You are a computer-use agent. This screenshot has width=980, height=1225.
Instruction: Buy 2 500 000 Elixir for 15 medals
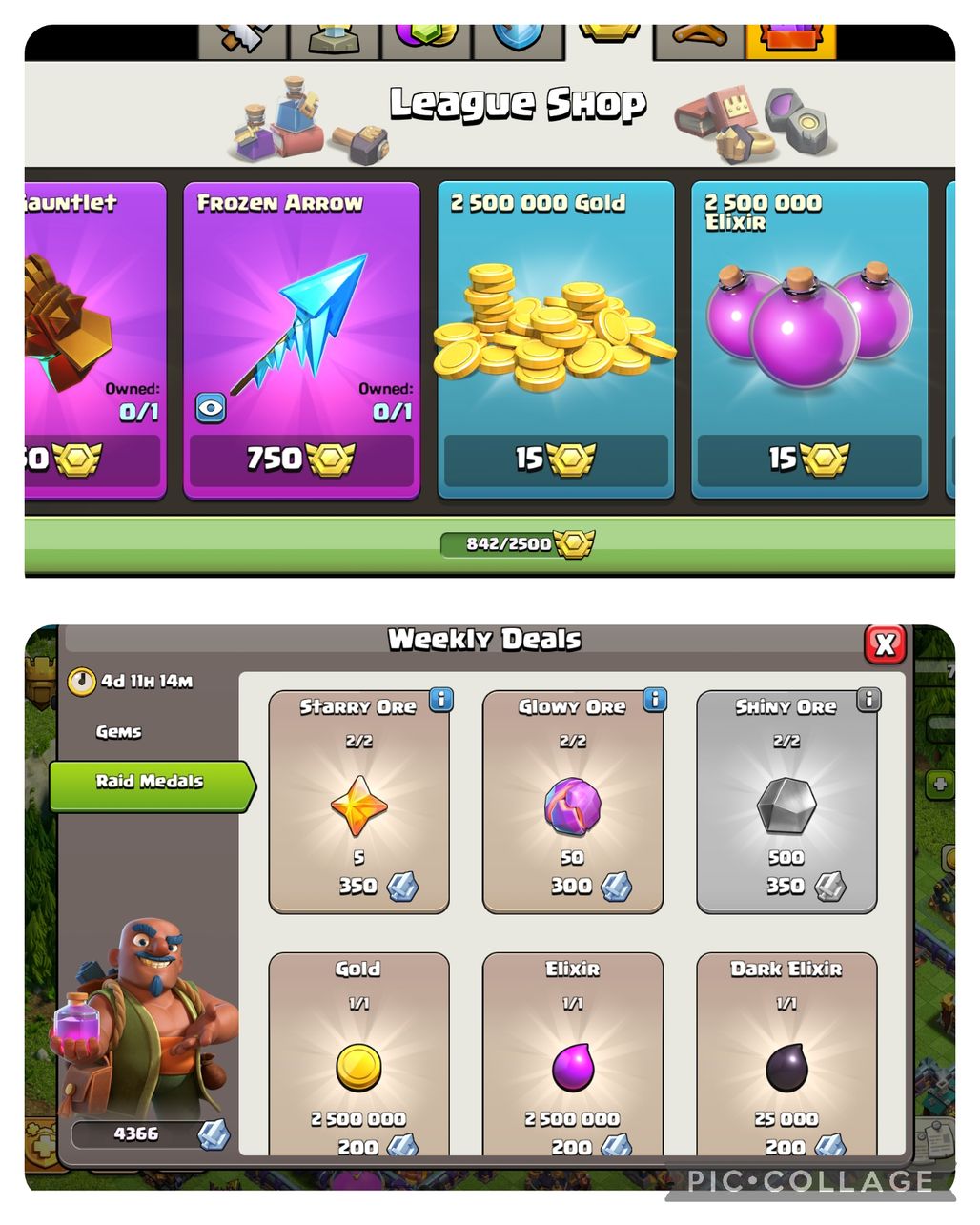[809, 460]
